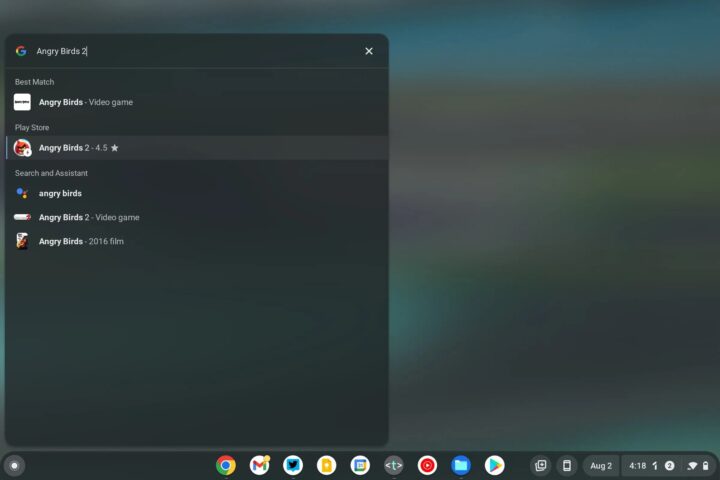Clear the search text with X button
Viewport: 720px width, 480px height.
click(x=369, y=51)
